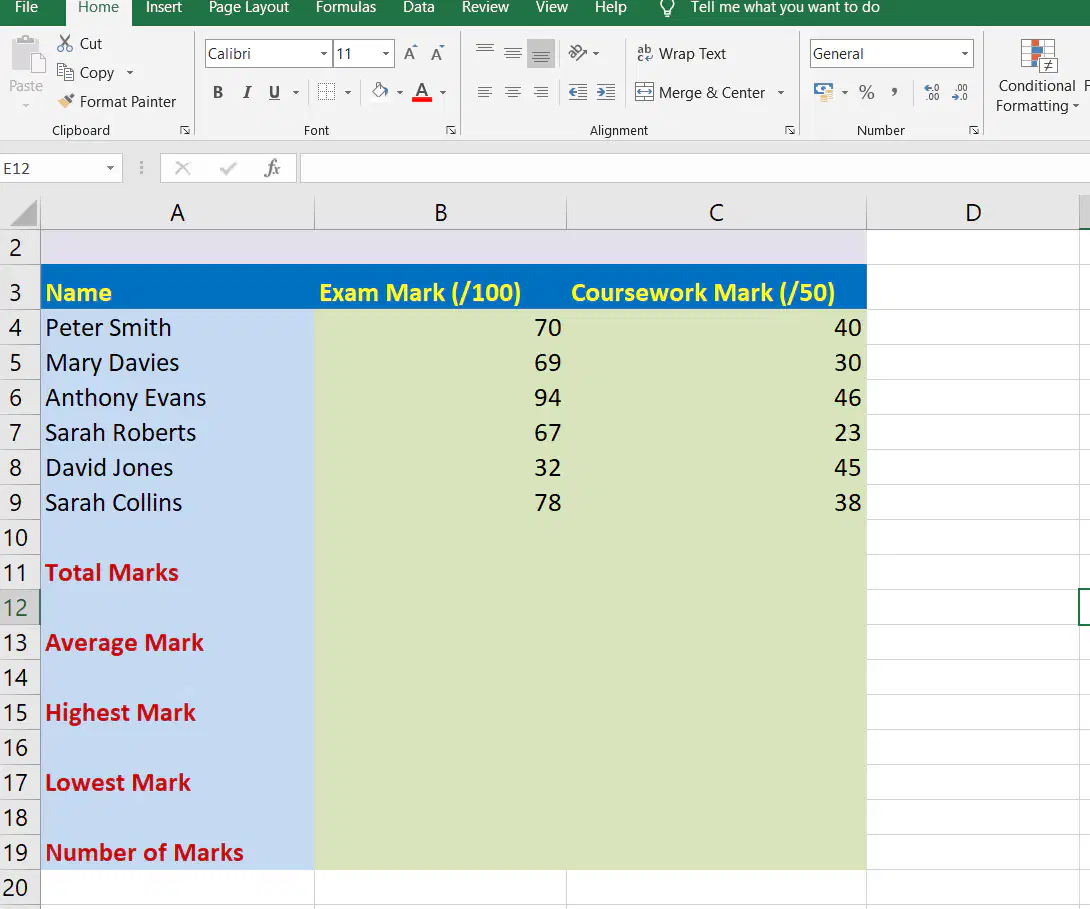The width and height of the screenshot is (1090, 909).
Task: Click the formula bar Enter checkmark
Action: click(227, 167)
